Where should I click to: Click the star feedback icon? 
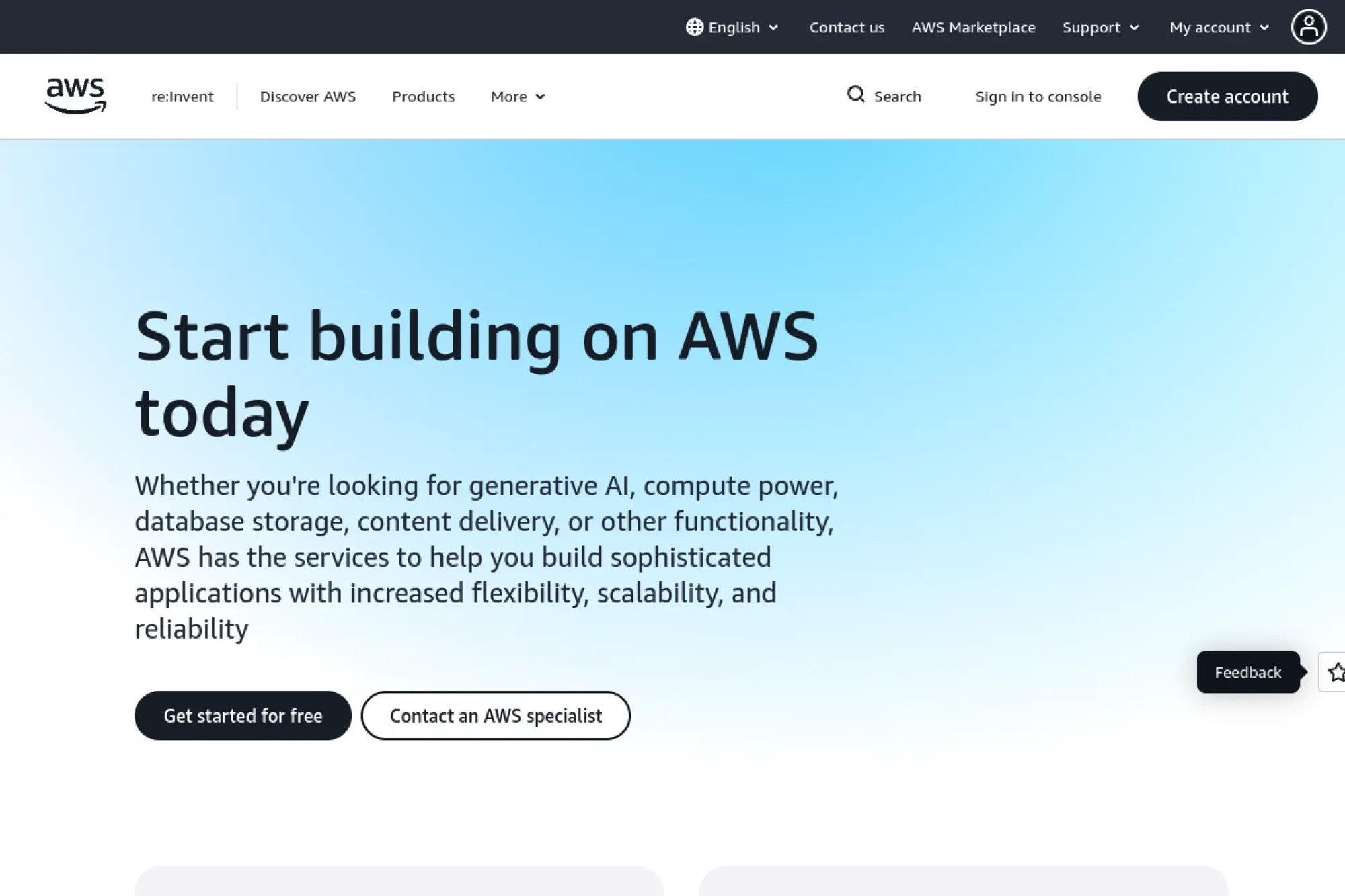(x=1337, y=672)
